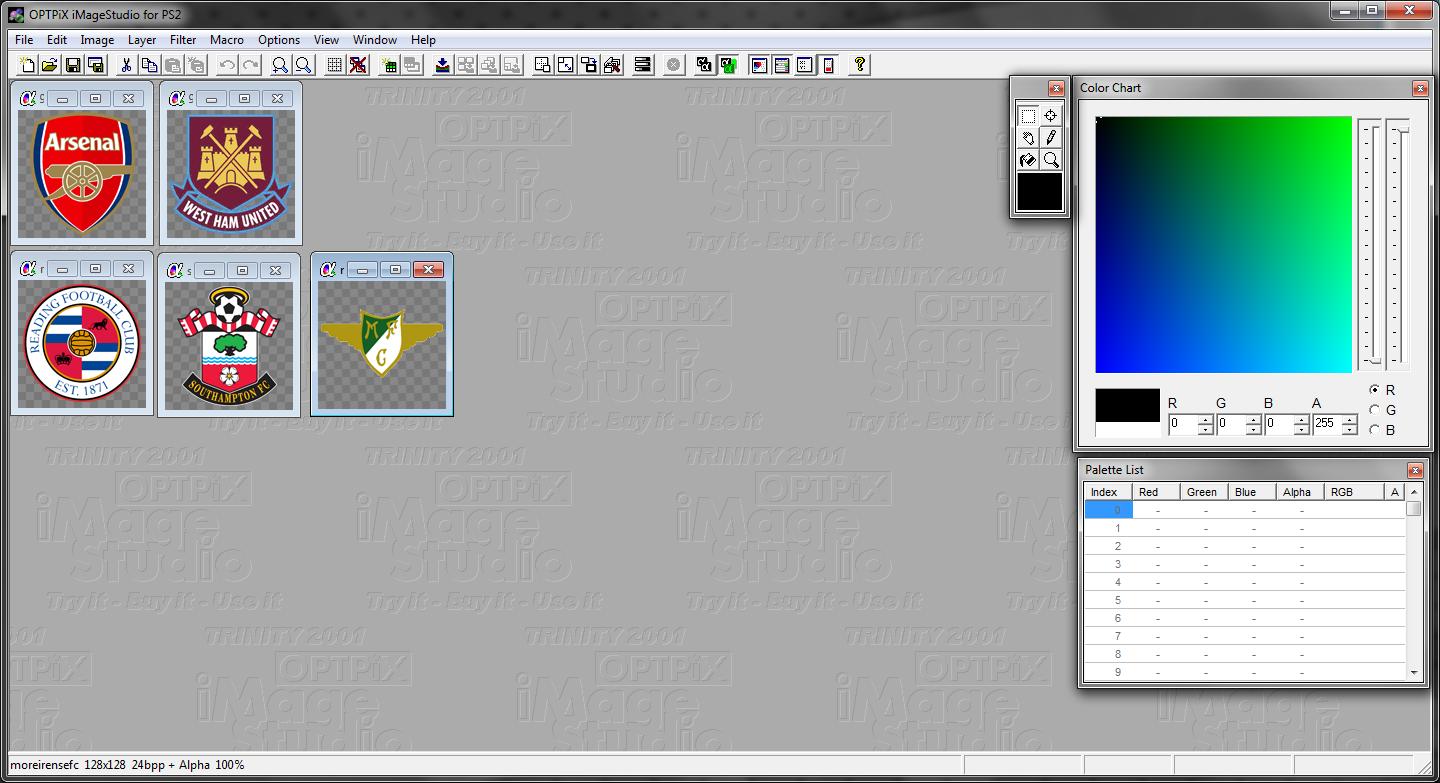Click the black current color swatch in toolbox
Viewport: 1440px width, 783px height.
1040,192
